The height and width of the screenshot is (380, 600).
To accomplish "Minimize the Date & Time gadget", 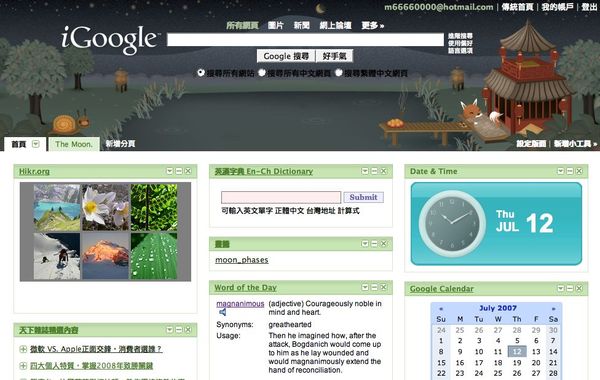I will pos(570,171).
